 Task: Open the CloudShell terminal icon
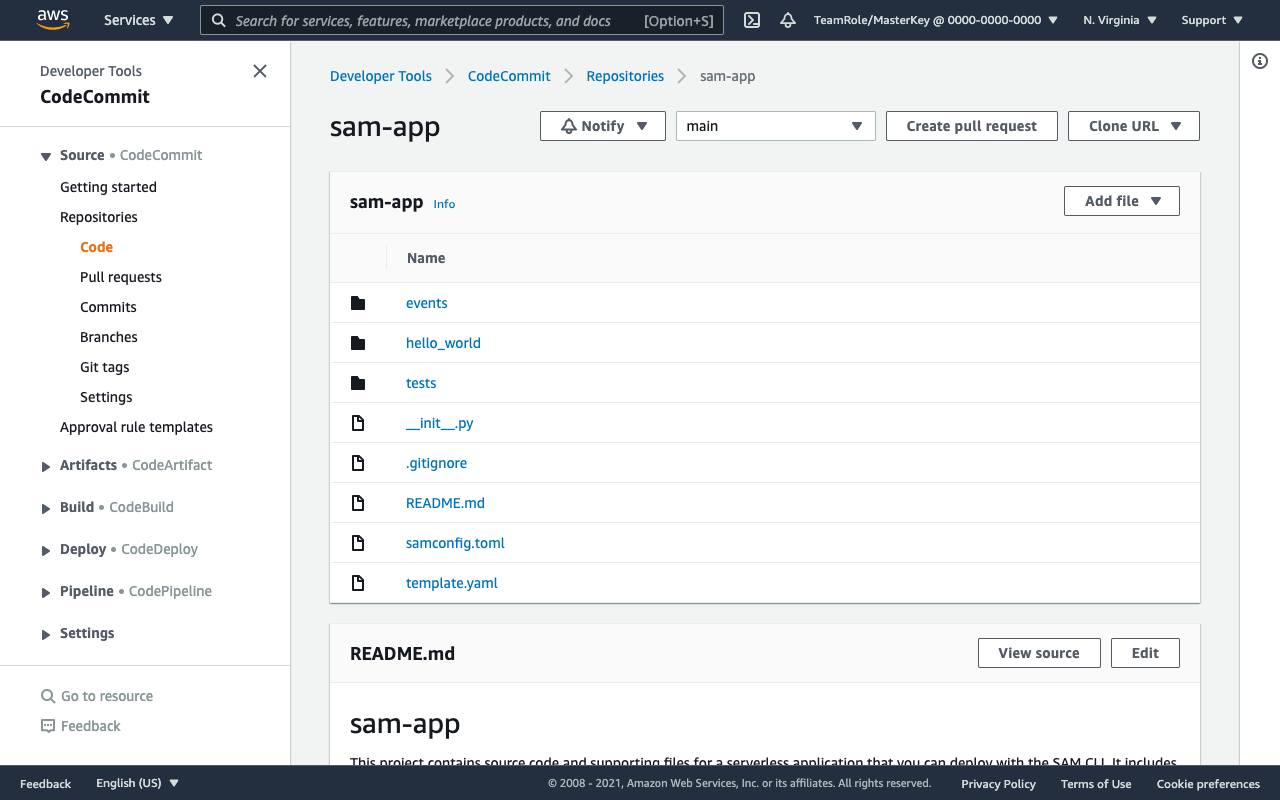753,20
